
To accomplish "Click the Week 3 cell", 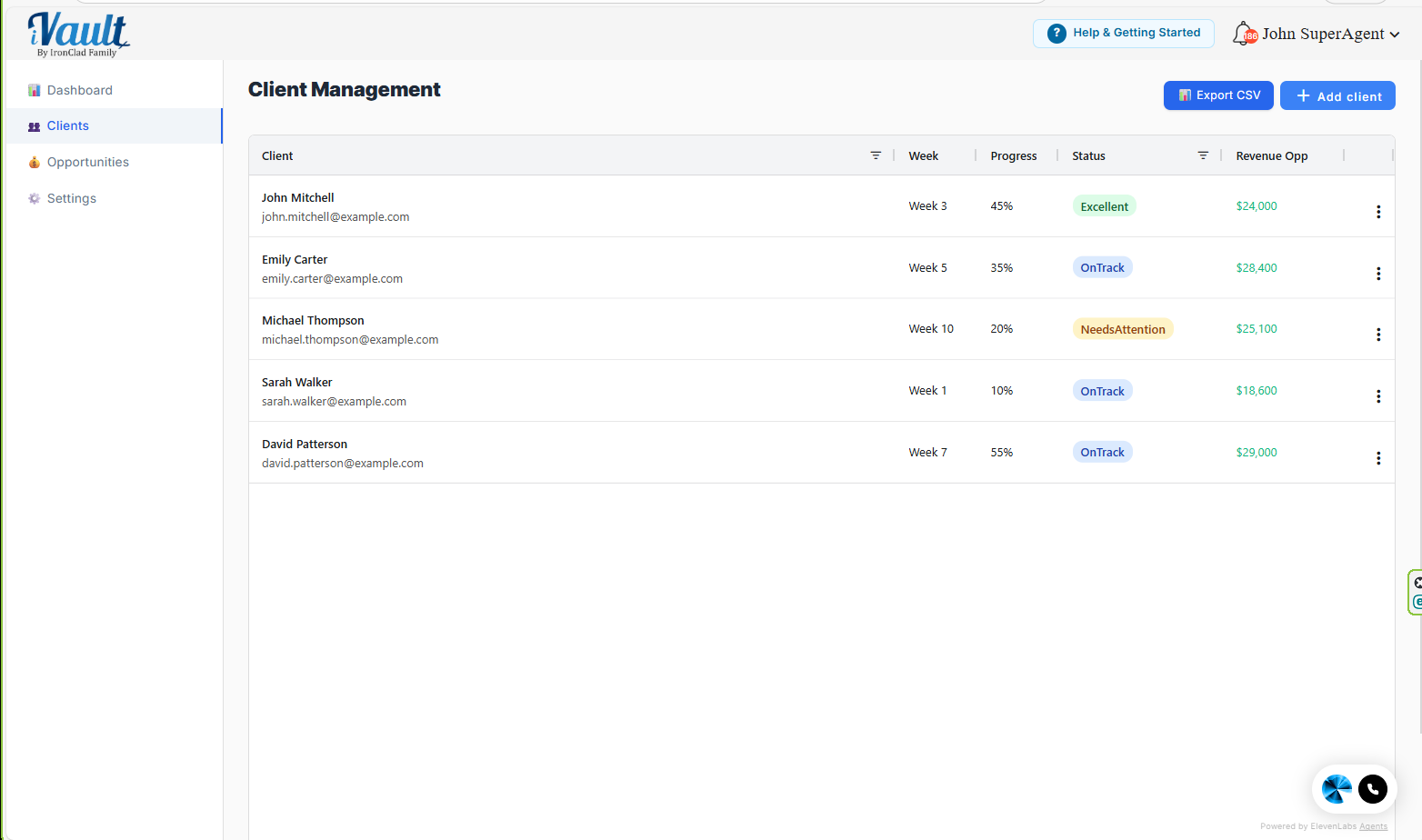I will tap(927, 206).
